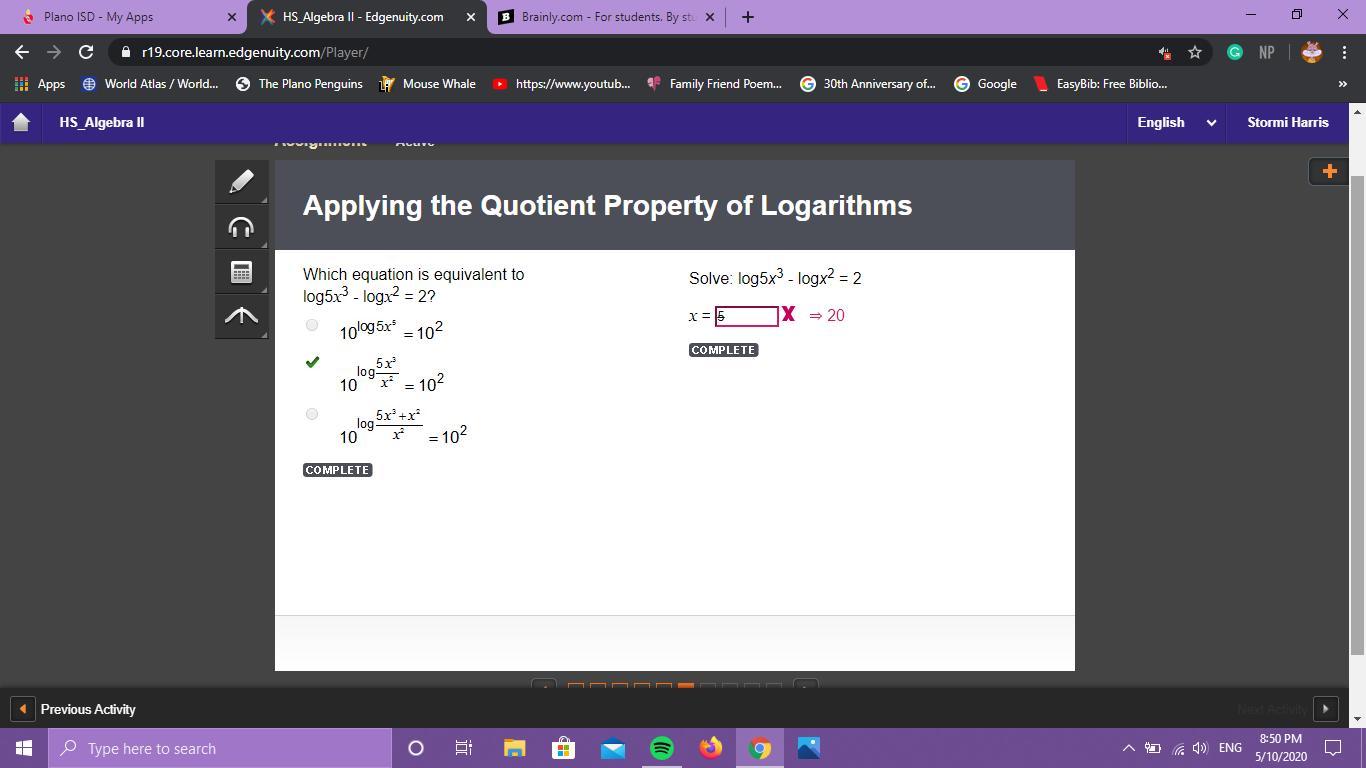The width and height of the screenshot is (1366, 768).
Task: Click the orange plus add button
Action: (x=1329, y=171)
